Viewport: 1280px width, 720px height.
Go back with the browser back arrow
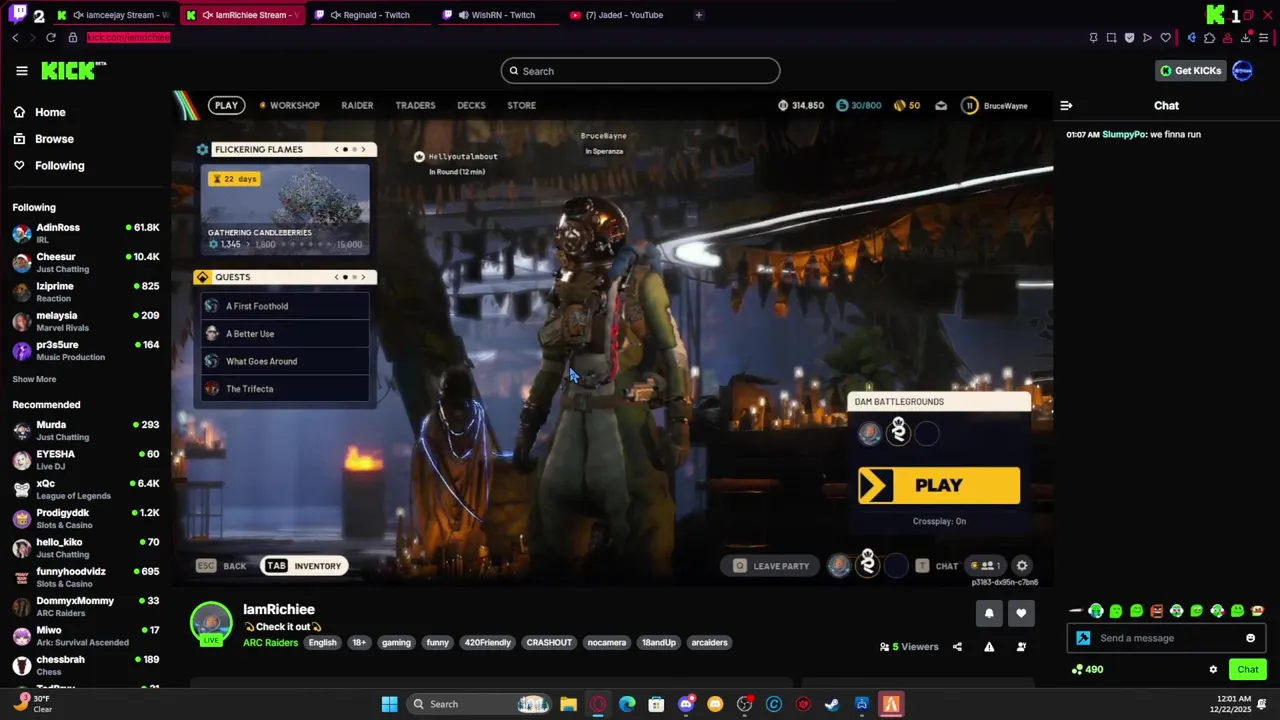pos(15,37)
